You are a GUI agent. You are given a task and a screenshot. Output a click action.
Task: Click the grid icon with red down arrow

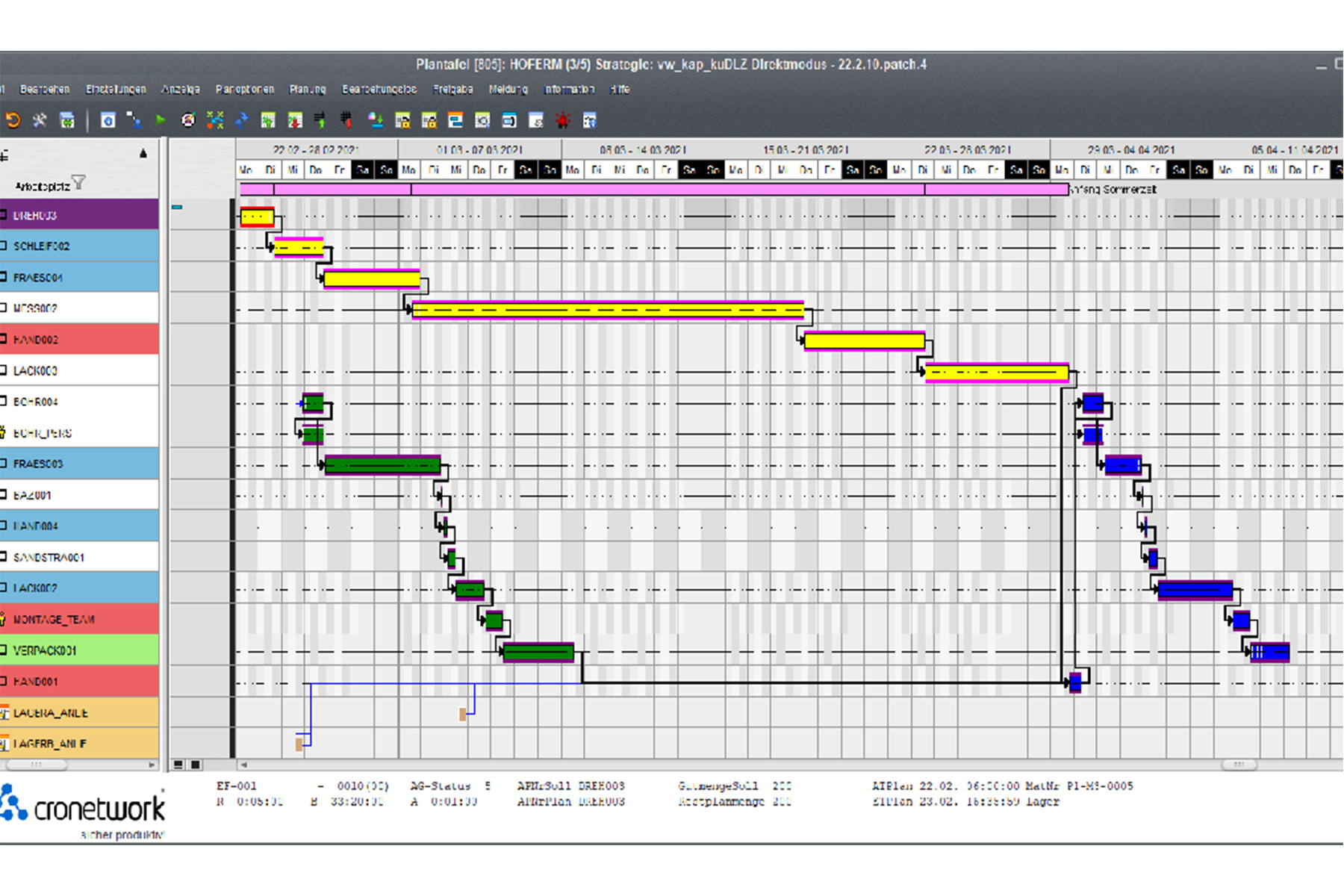coord(346,120)
